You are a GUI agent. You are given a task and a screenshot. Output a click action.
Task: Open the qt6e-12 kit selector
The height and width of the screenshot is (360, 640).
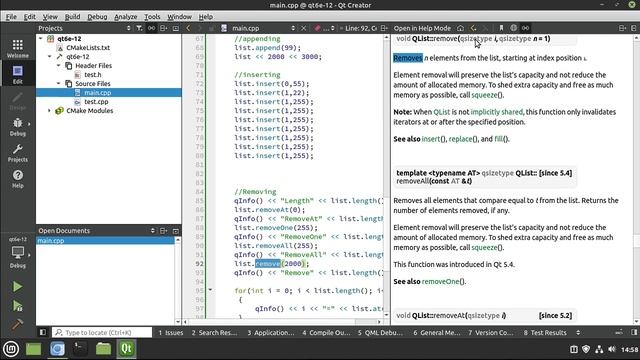point(18,252)
